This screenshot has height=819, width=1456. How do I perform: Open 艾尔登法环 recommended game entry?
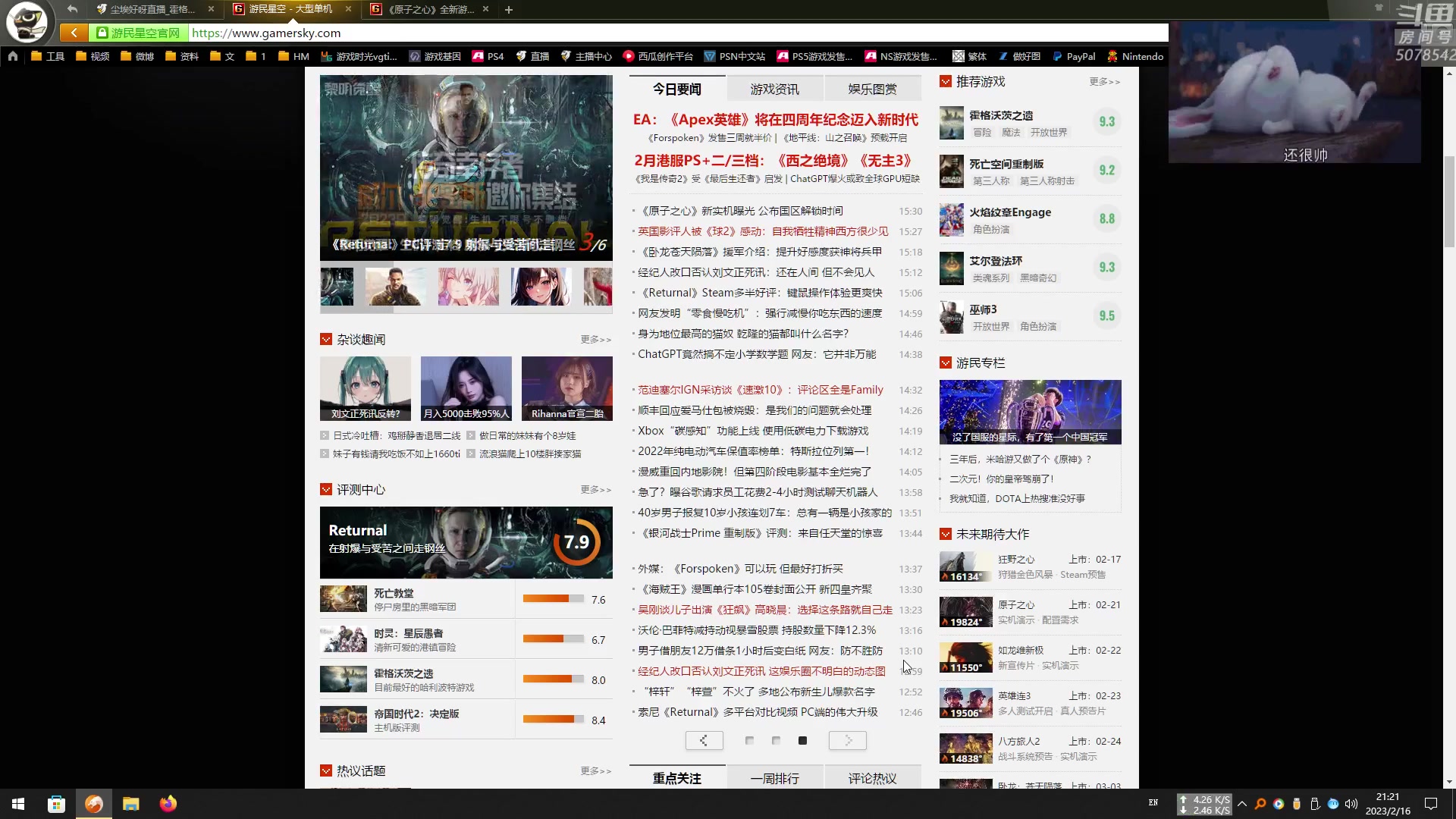coord(1030,268)
